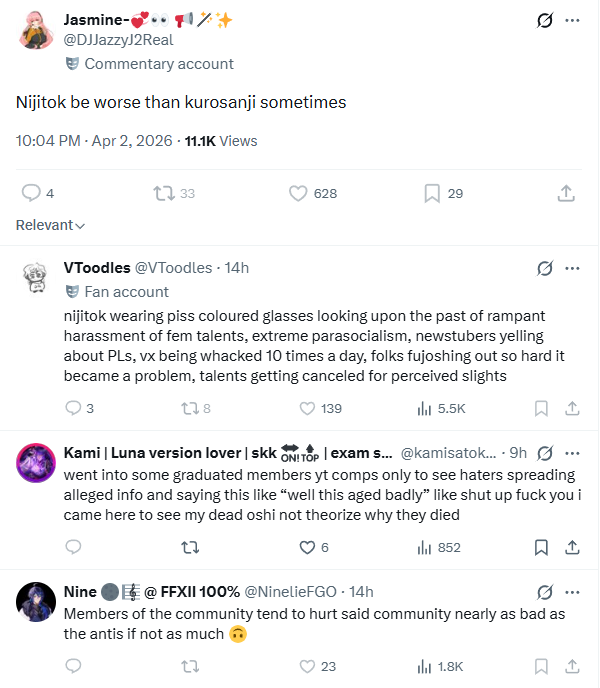Repost Jasmine's Nijitok post
The image size is (600, 688).
(x=163, y=193)
